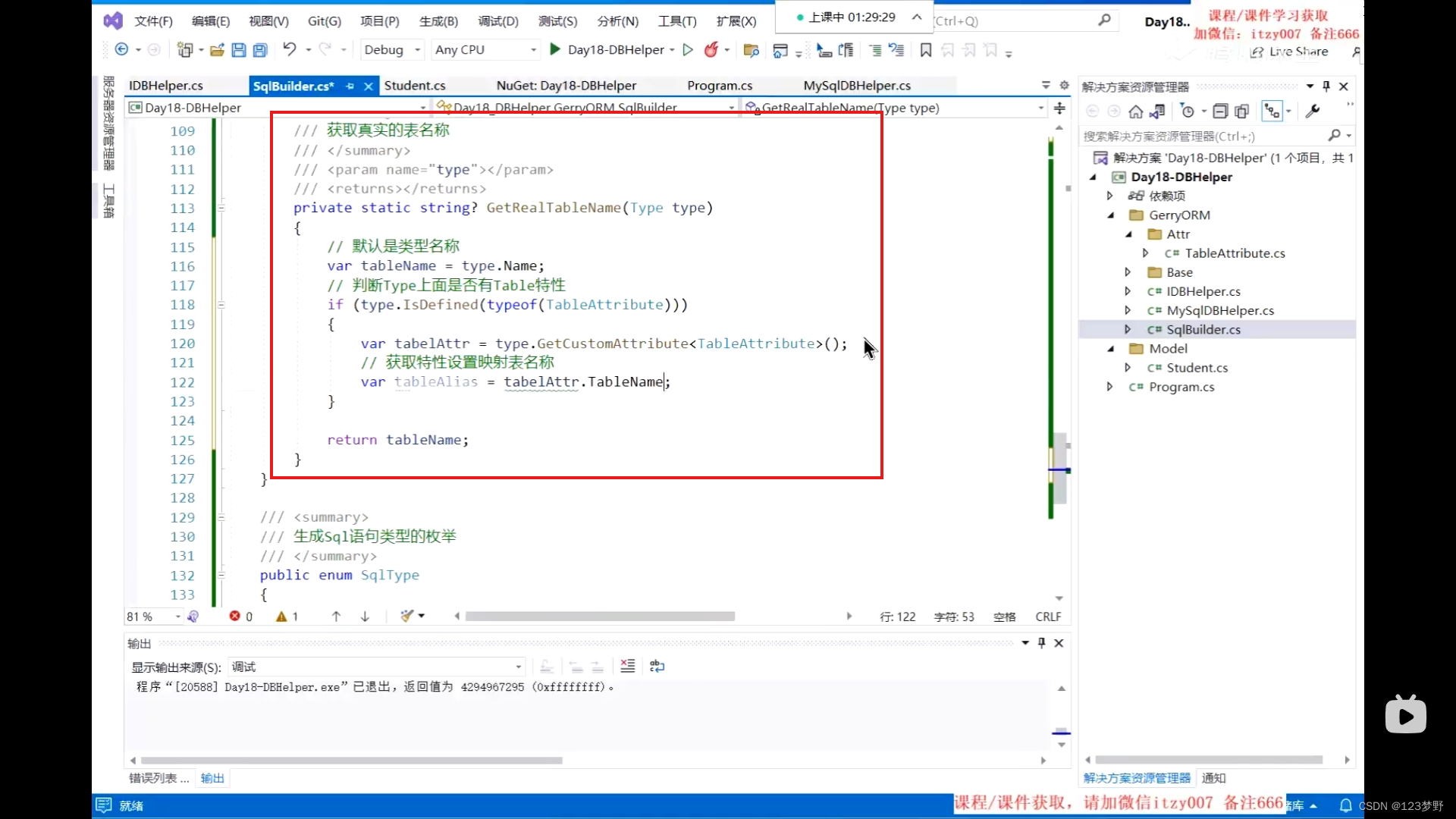
Task: Click the Live Share button
Action: click(x=1290, y=52)
